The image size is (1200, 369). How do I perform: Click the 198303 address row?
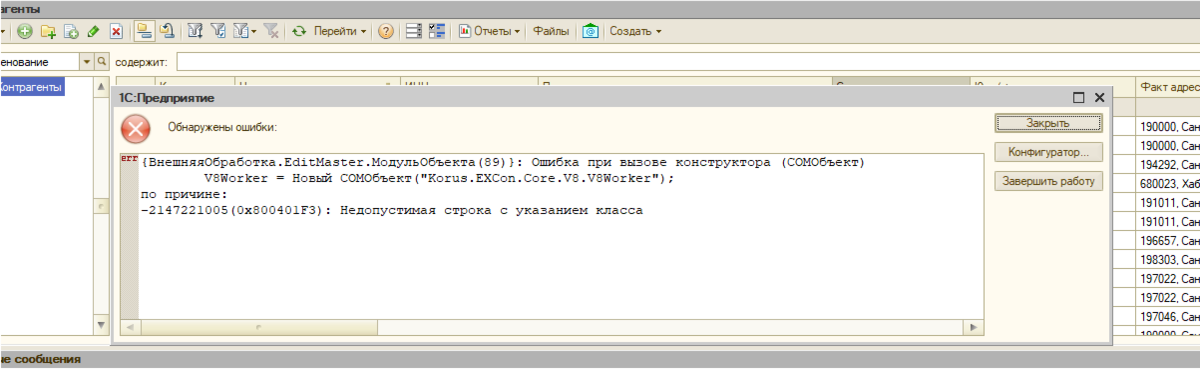coord(1167,260)
